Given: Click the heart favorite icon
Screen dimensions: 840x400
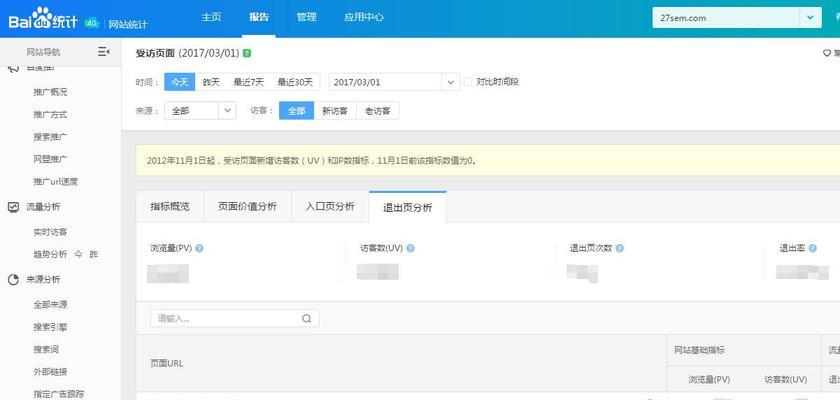Looking at the screenshot, I should pos(827,53).
